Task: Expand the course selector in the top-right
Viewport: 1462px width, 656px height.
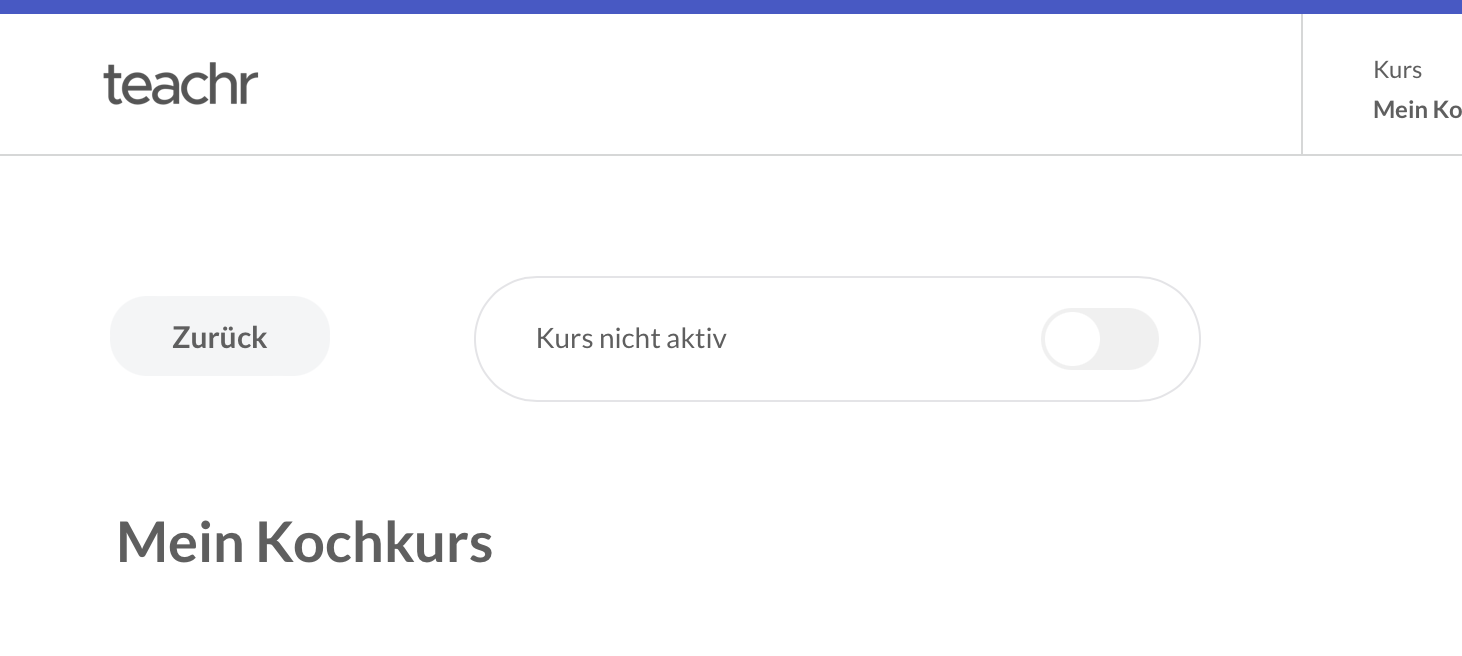Action: (1416, 89)
